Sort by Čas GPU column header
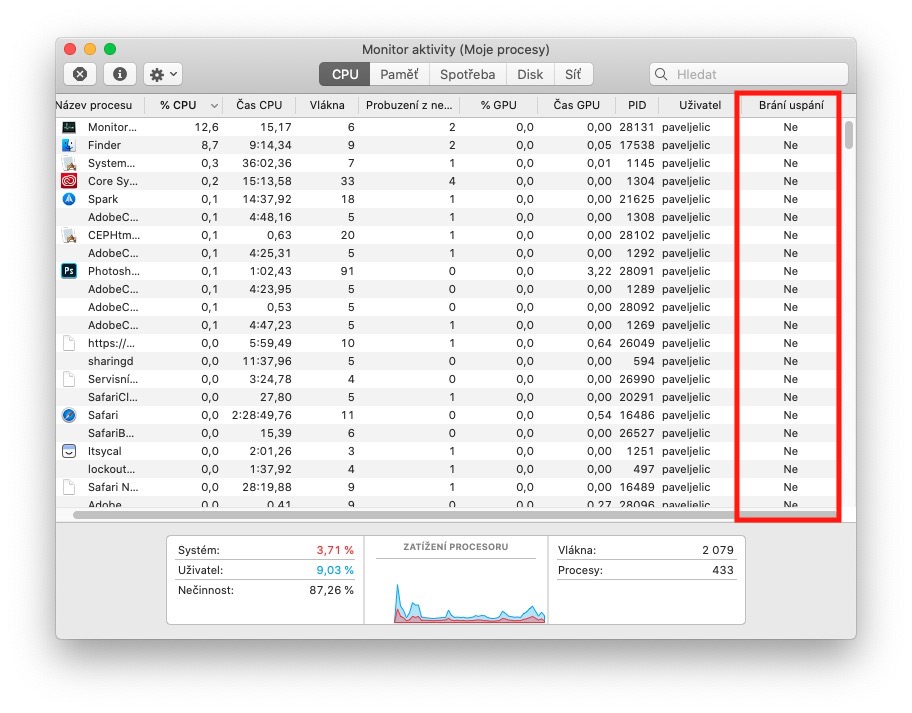The image size is (912, 713). coord(576,105)
